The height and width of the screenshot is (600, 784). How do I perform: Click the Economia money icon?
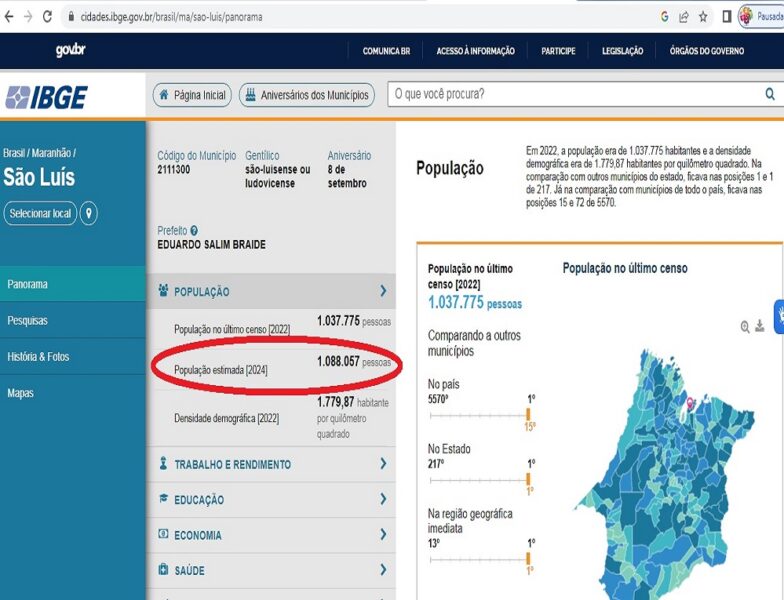[x=163, y=534]
